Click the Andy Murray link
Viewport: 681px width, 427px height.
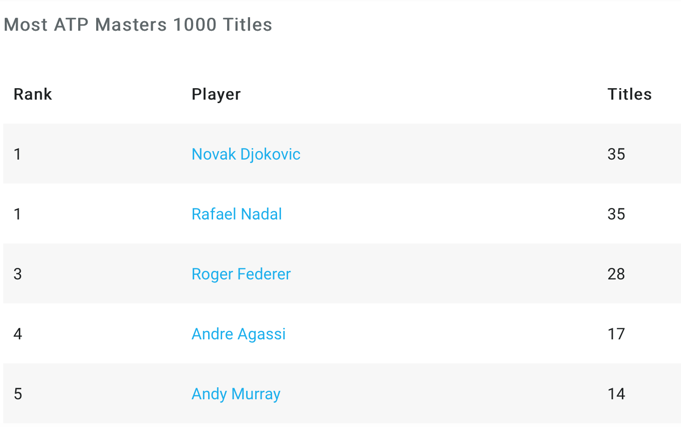235,394
